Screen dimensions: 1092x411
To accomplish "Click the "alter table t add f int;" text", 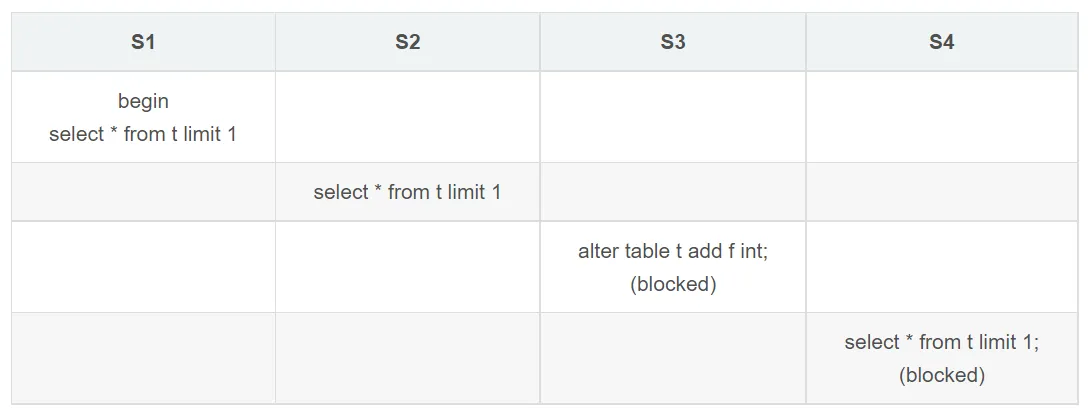I will click(673, 251).
